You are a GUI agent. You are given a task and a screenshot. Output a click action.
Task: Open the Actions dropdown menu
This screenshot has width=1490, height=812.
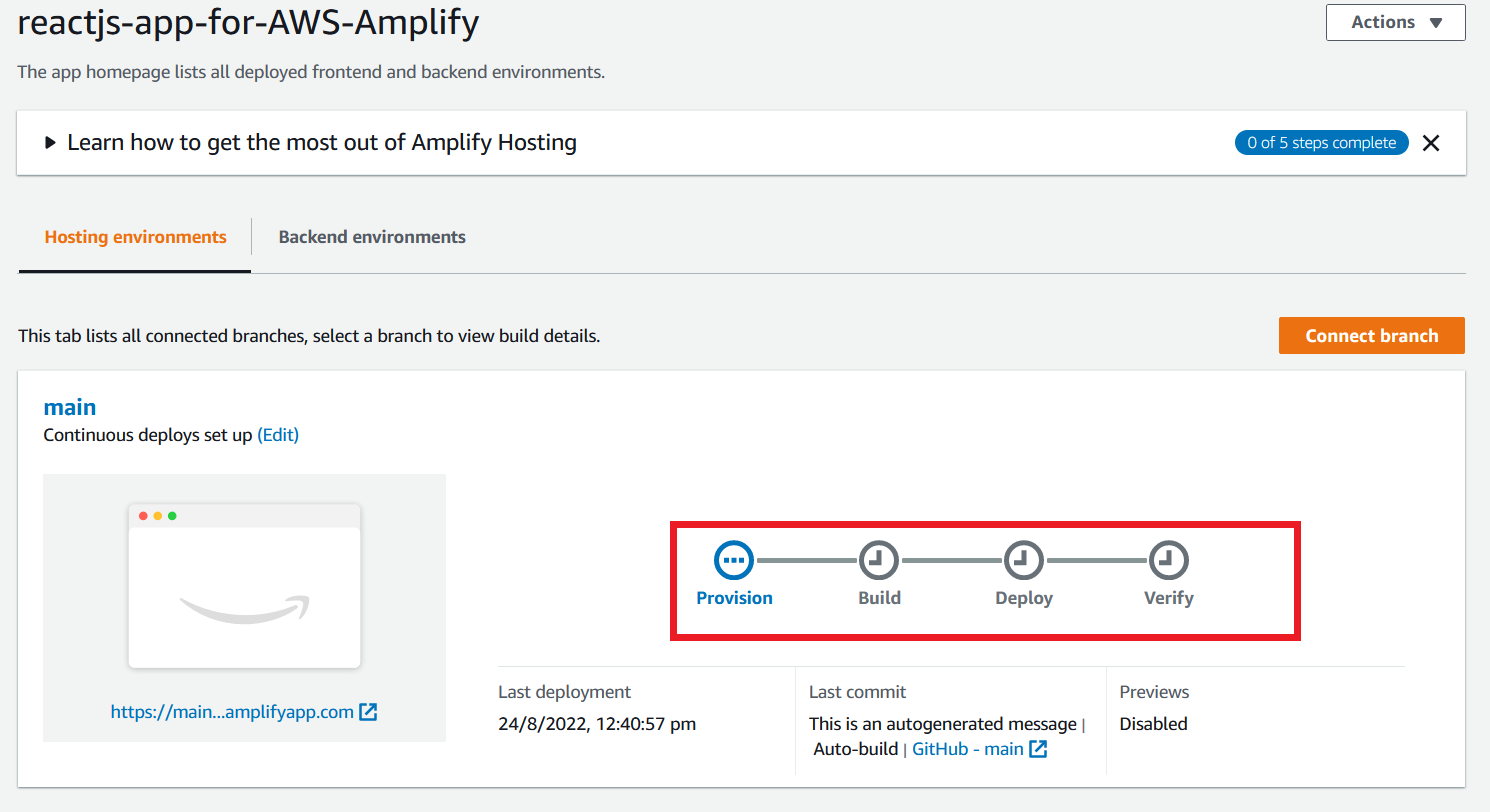pos(1395,22)
